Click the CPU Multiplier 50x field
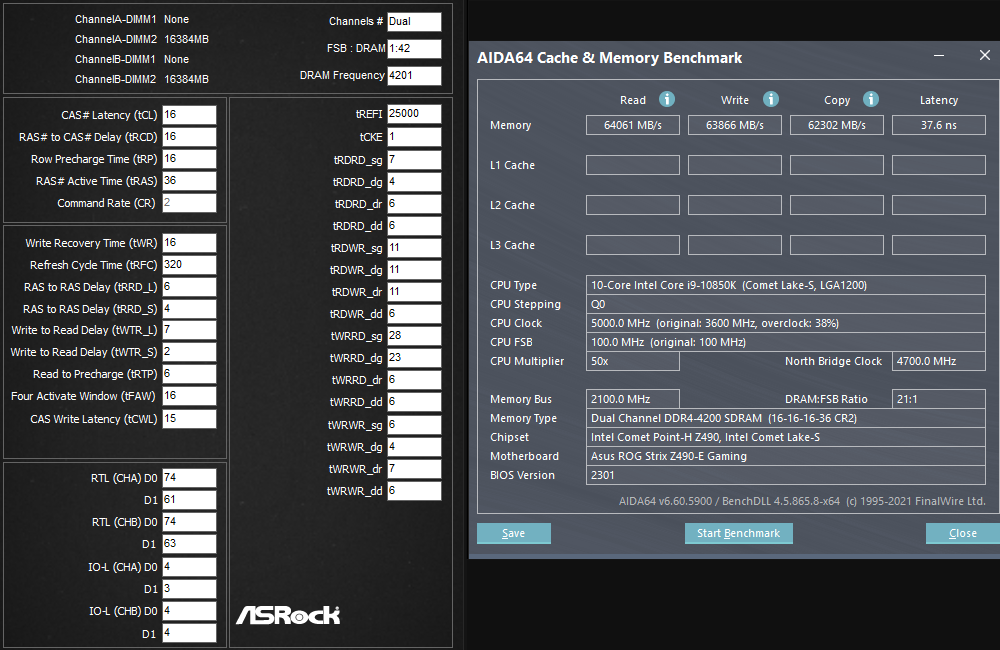 pos(633,361)
